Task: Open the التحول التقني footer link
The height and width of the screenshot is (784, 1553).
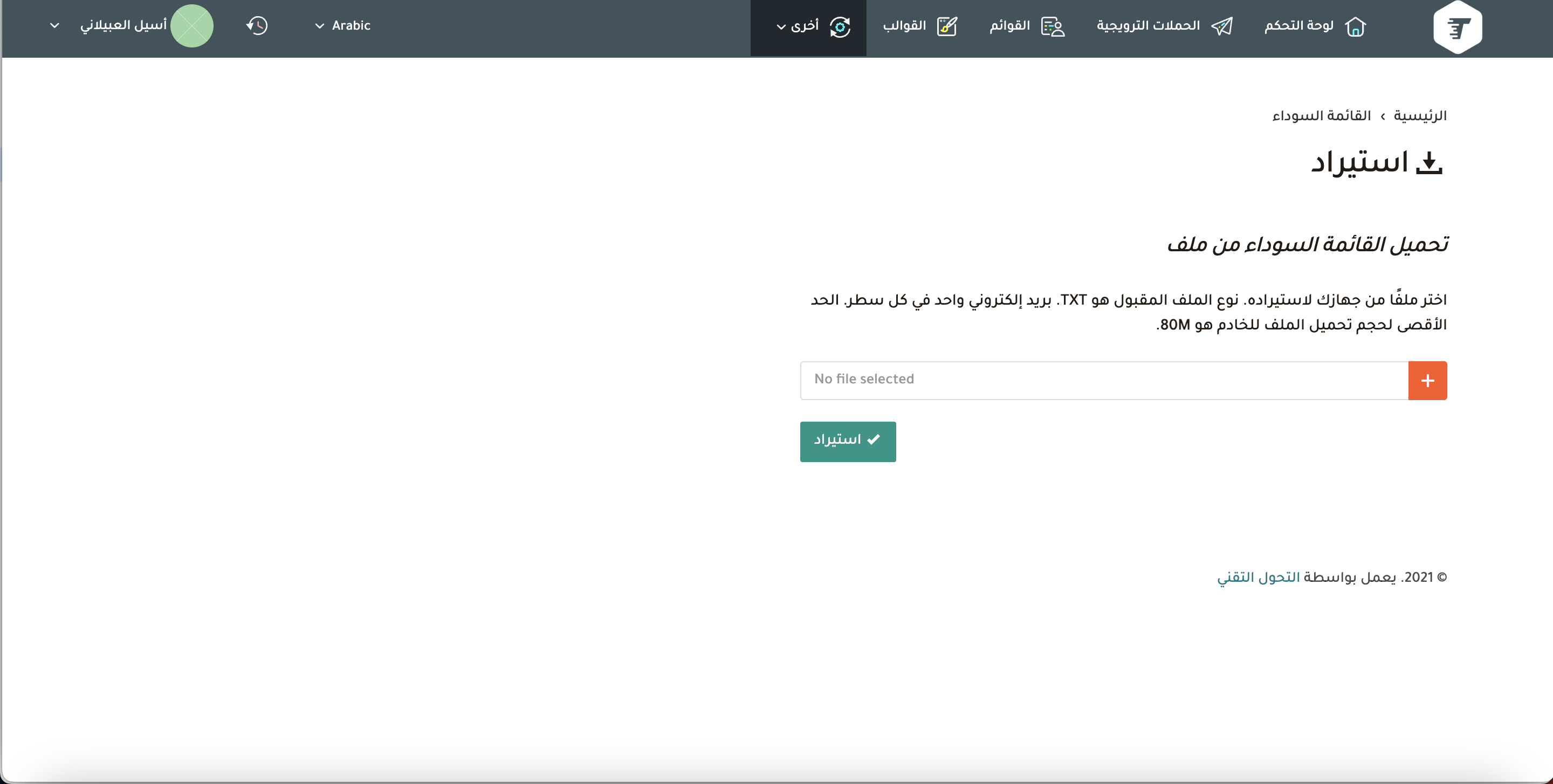Action: [1258, 577]
